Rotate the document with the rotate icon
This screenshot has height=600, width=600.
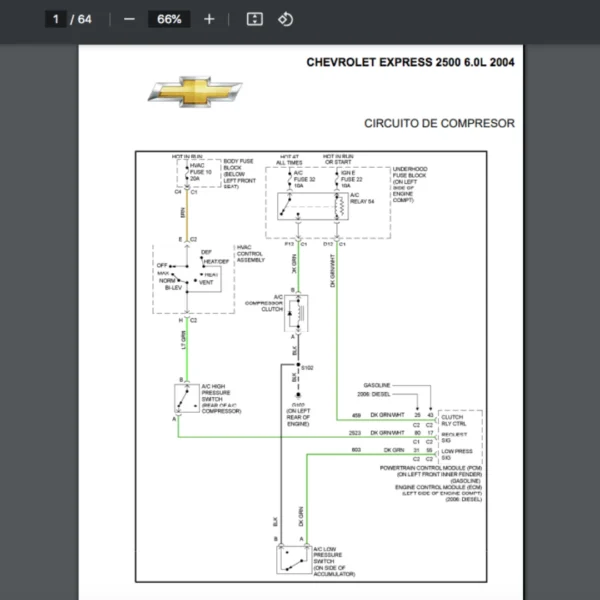285,19
